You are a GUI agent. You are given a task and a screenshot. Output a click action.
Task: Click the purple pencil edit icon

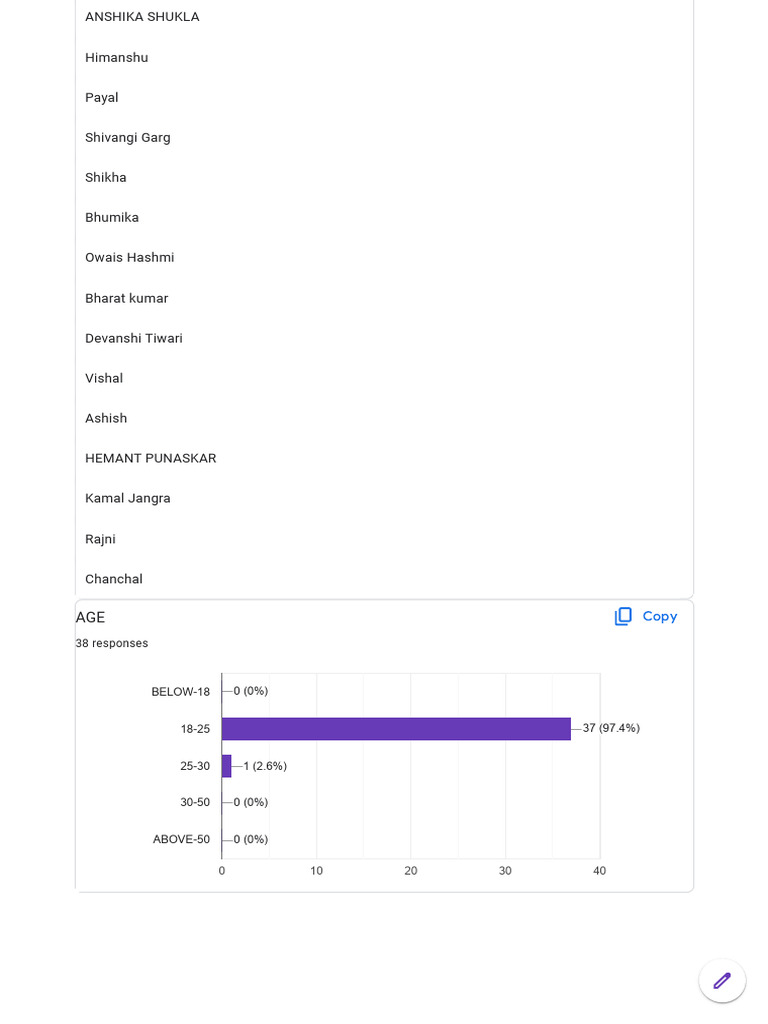(x=722, y=981)
